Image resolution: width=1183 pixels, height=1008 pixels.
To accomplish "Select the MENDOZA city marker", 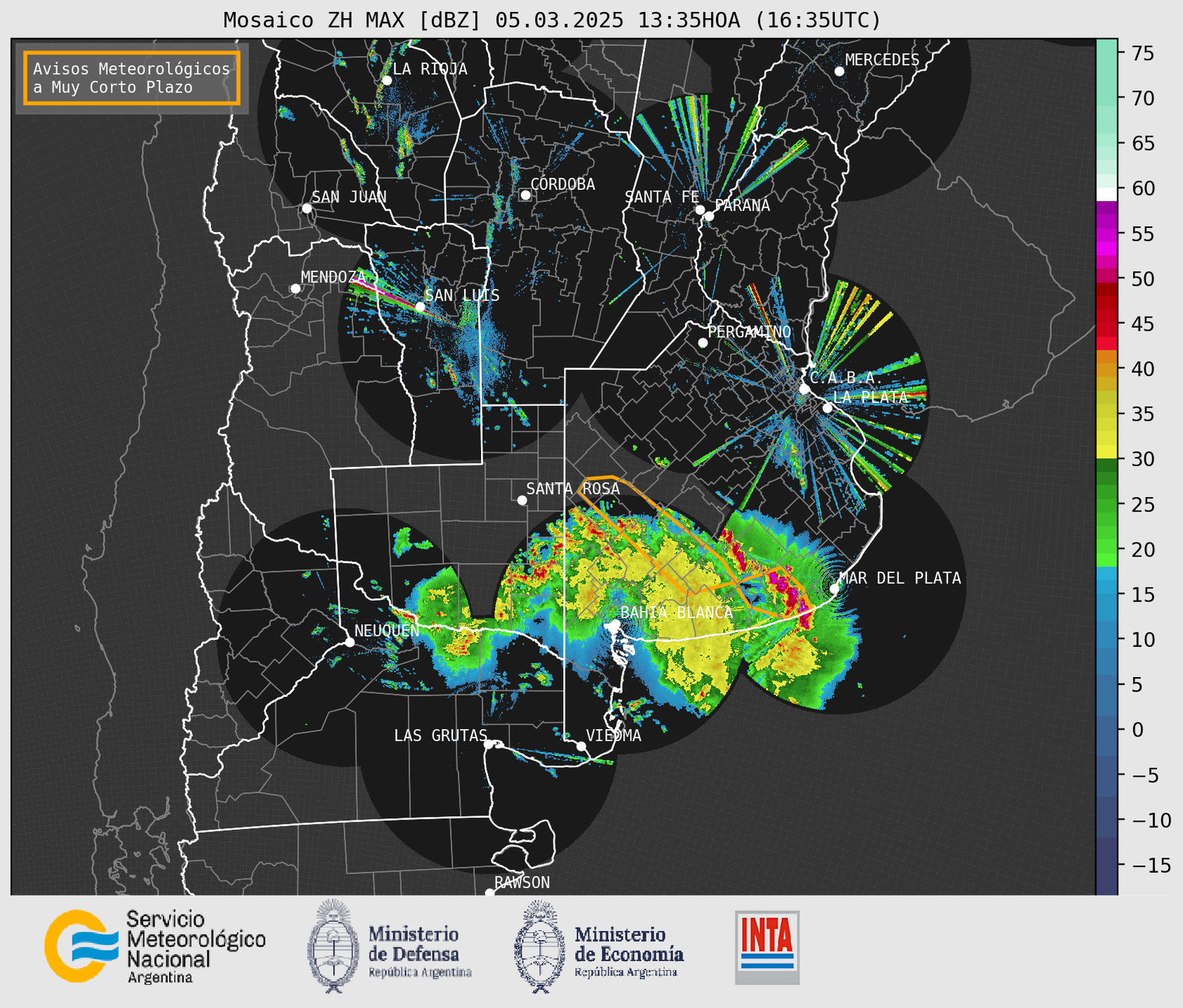I will [x=295, y=289].
